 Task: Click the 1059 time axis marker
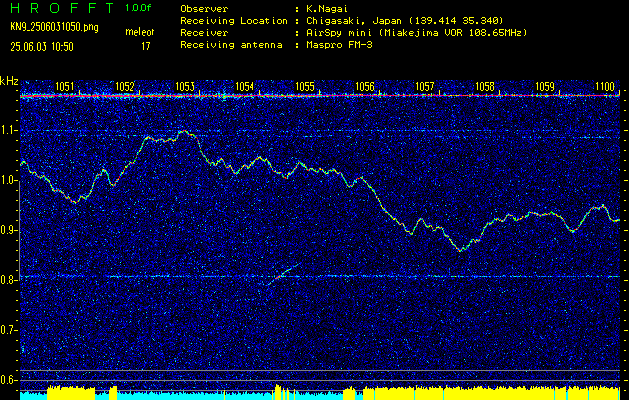coord(545,86)
